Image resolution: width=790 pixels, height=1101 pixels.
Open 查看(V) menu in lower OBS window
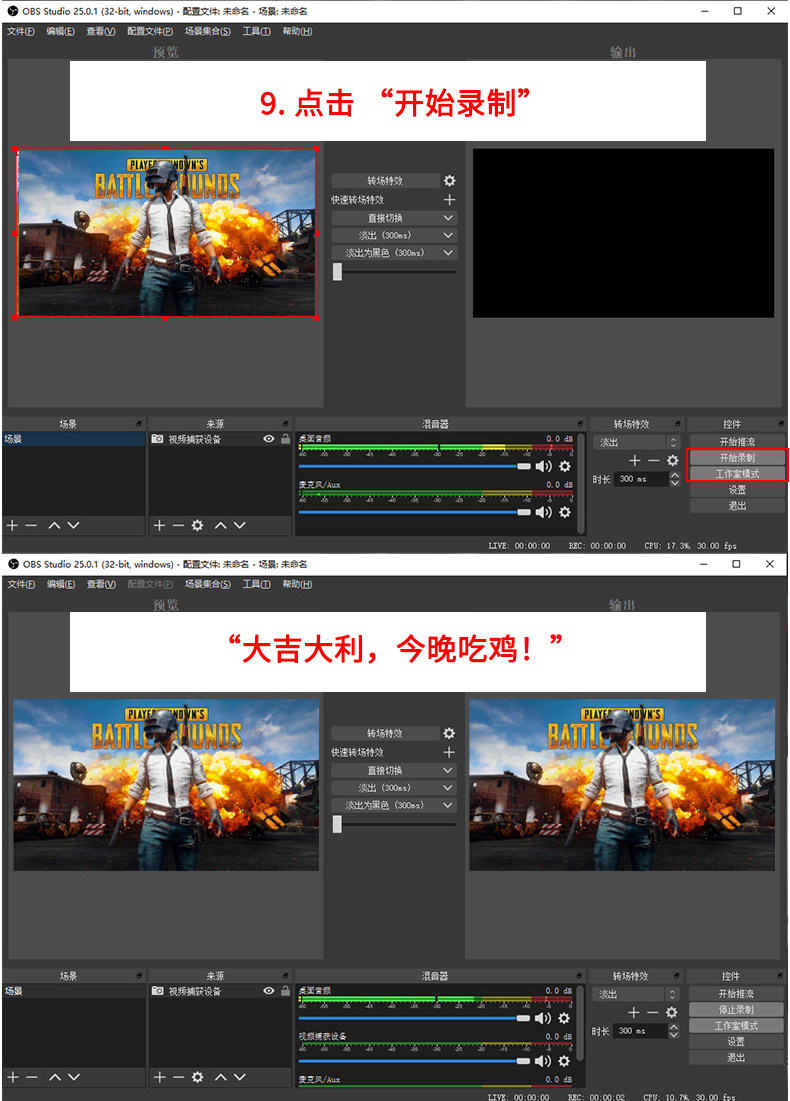pyautogui.click(x=101, y=584)
